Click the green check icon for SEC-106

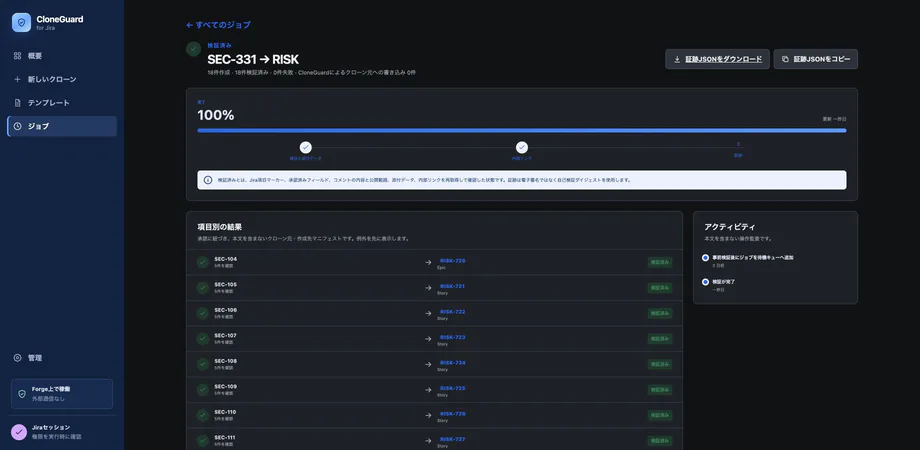(203, 313)
